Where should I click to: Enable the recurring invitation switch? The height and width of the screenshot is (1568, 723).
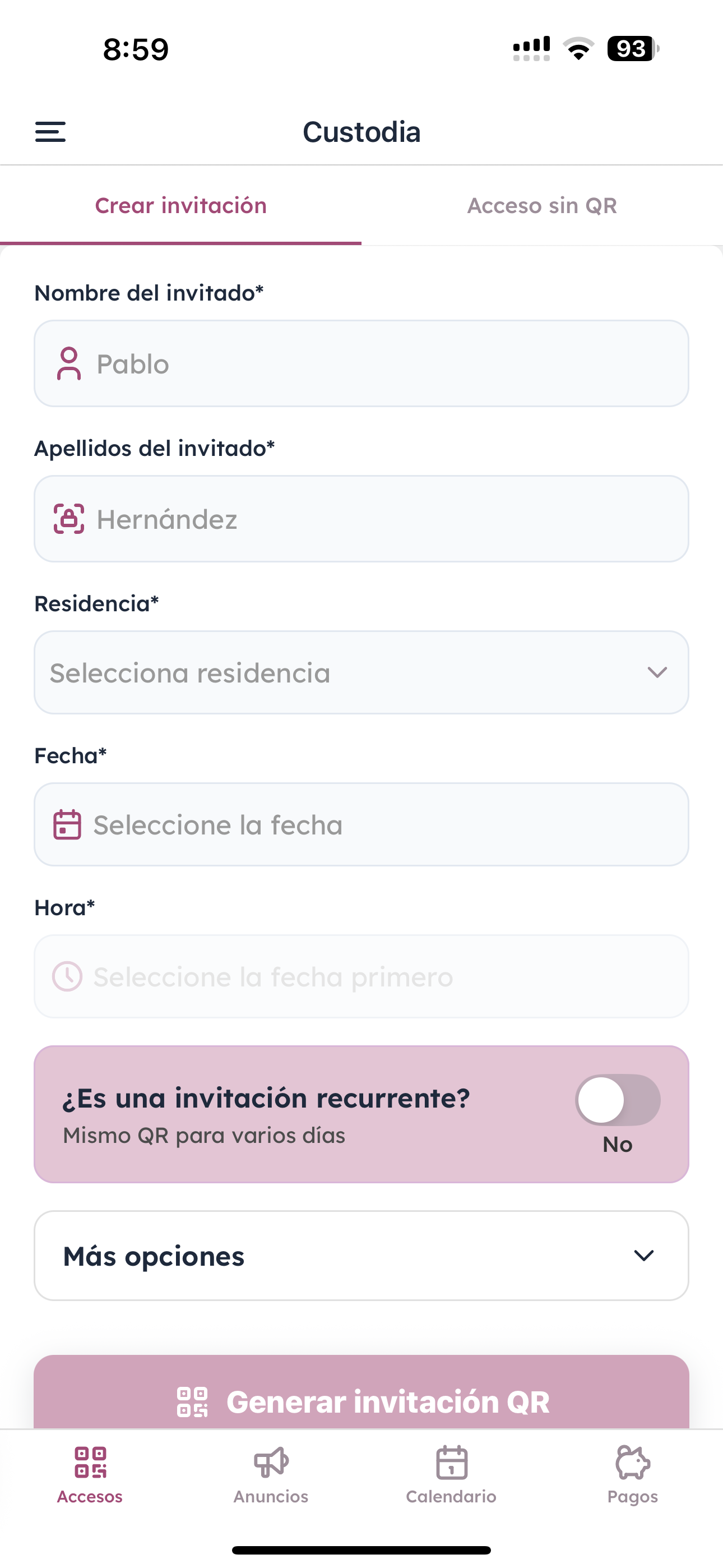[x=618, y=1100]
